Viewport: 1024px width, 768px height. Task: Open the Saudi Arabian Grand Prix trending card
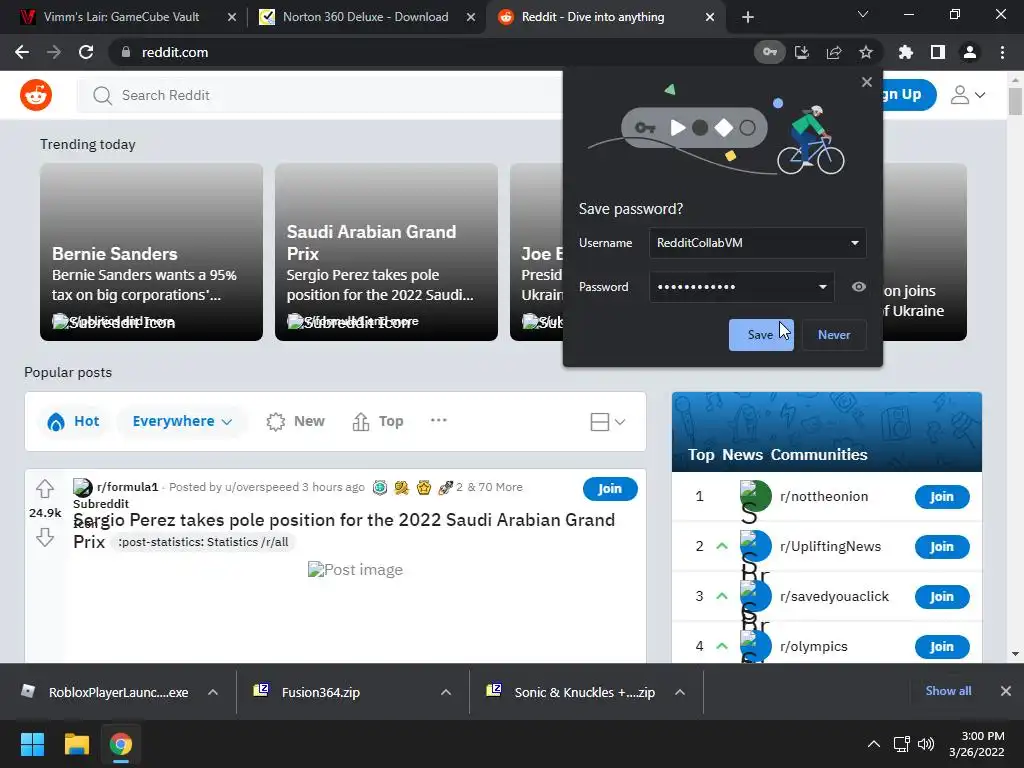point(387,252)
